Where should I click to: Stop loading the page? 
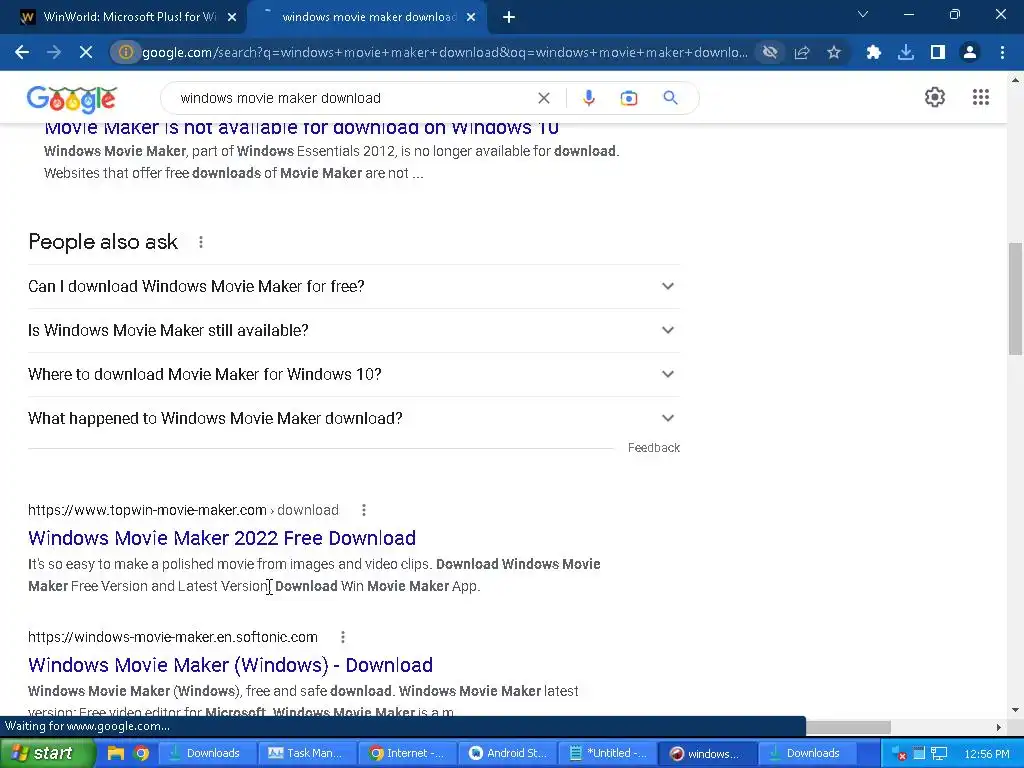(x=86, y=52)
